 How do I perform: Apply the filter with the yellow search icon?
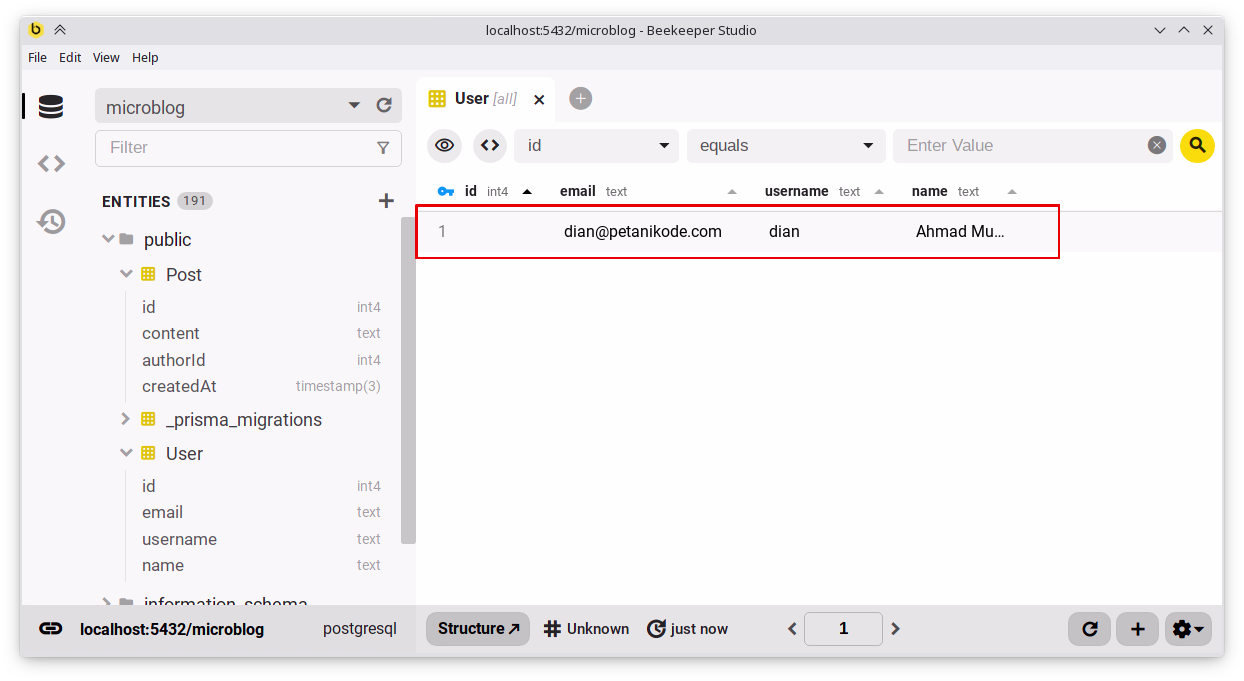click(1197, 145)
